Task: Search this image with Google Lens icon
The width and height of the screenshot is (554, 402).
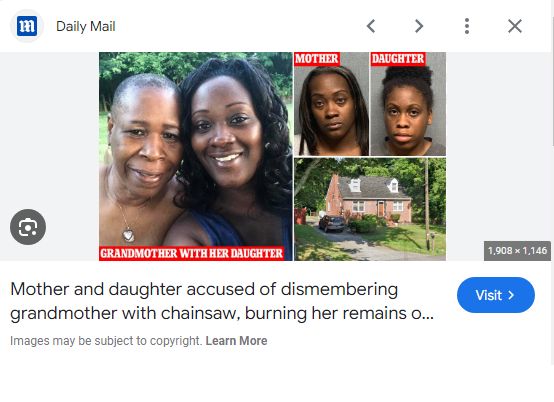Action: coord(28,227)
